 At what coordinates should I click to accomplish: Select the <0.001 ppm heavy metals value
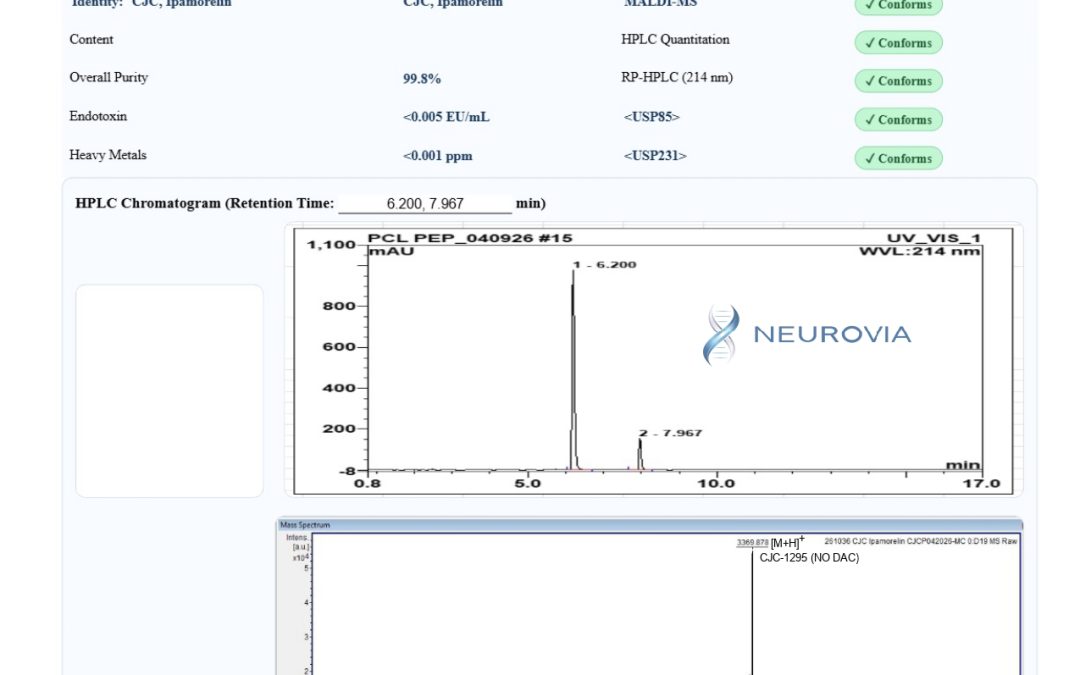[x=438, y=156]
